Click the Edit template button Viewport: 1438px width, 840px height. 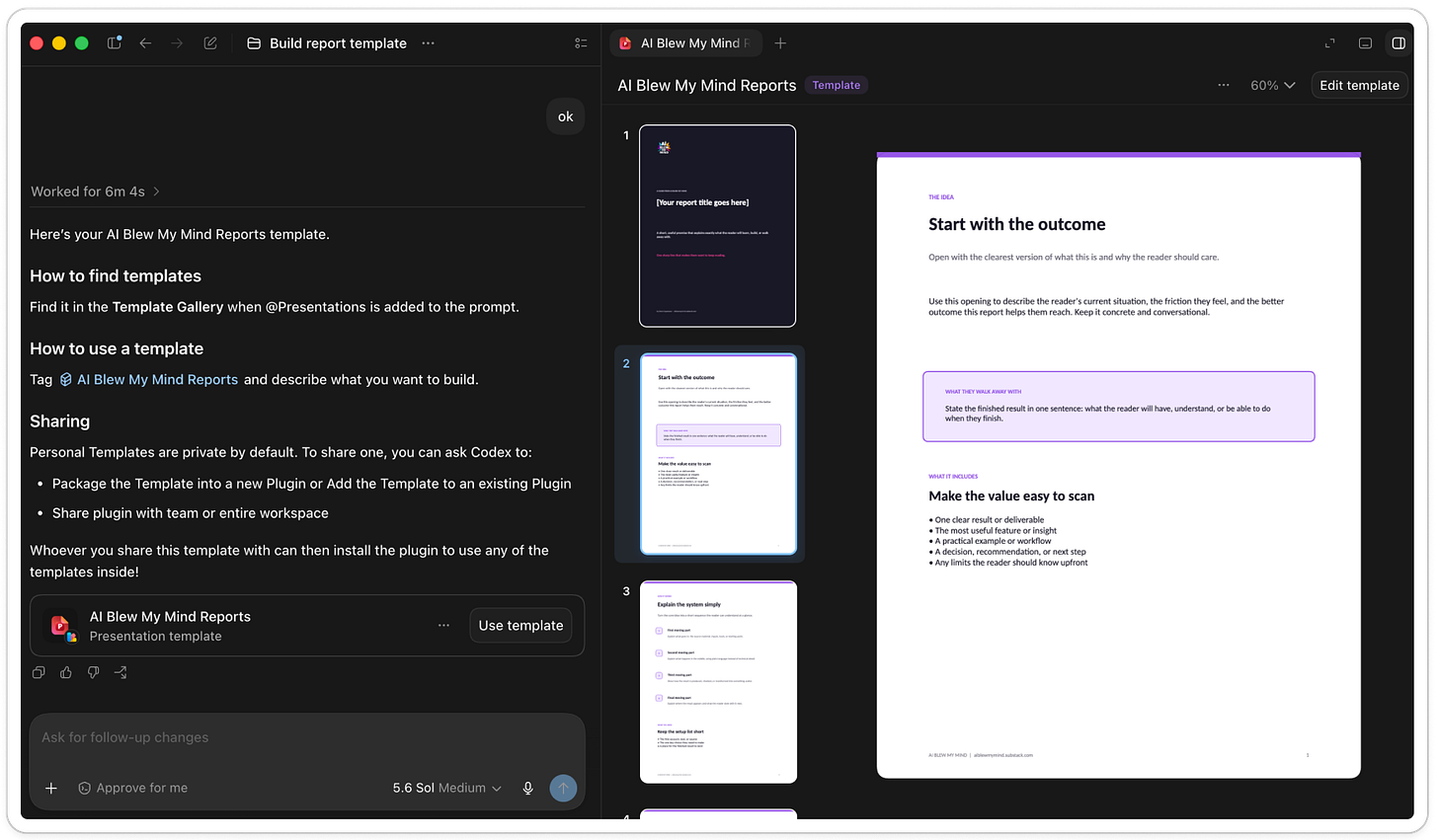pos(1359,85)
